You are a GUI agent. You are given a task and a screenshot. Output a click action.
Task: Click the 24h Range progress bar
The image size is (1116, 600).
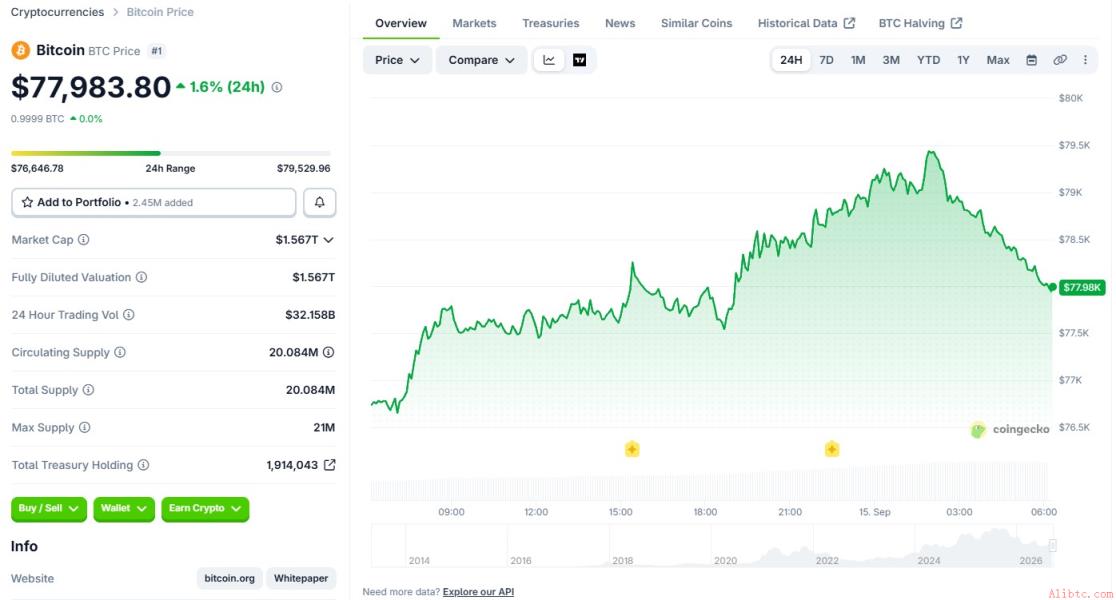171,153
